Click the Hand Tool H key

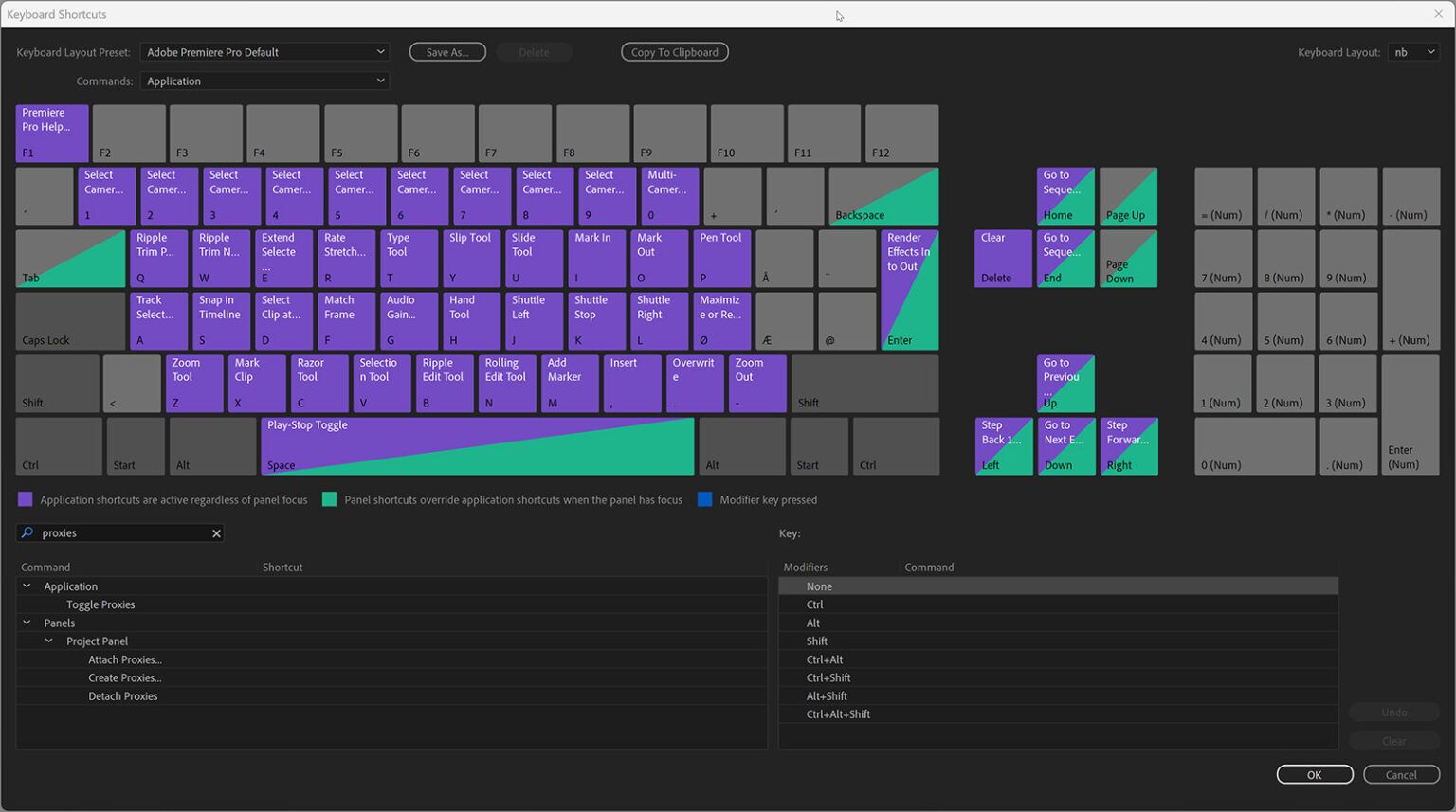click(x=470, y=319)
